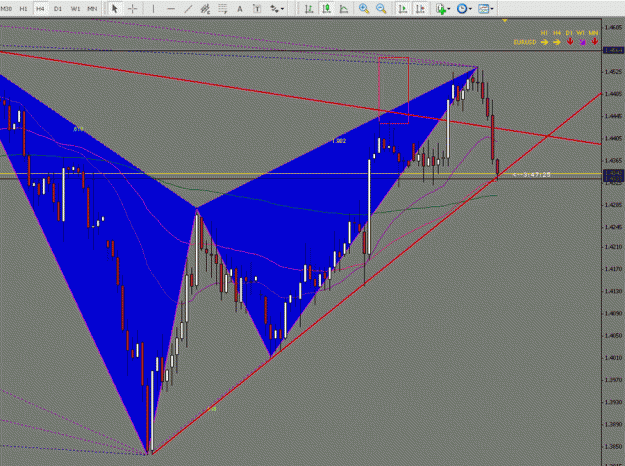Expand the periods dropdown arrow
Screen dimensions: 625x466
click(471, 9)
